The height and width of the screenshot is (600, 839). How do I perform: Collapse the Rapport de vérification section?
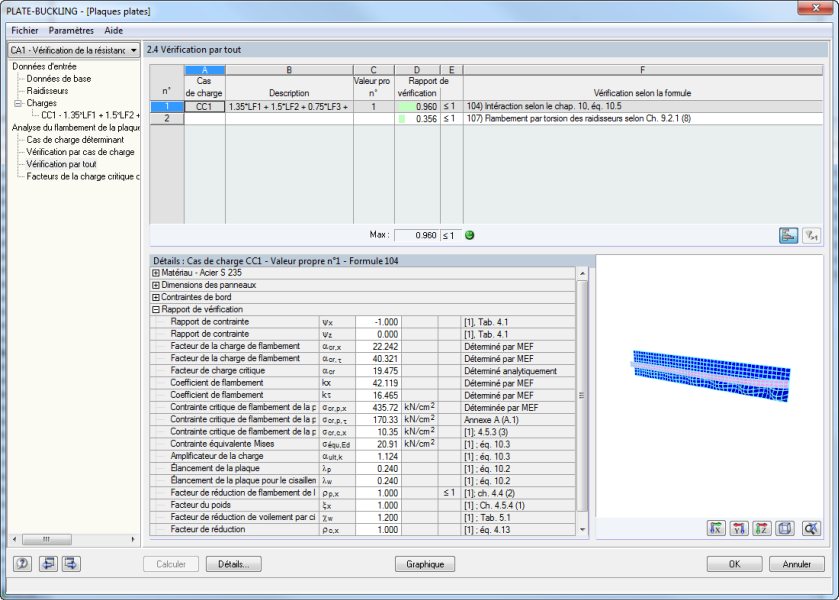pyautogui.click(x=156, y=309)
